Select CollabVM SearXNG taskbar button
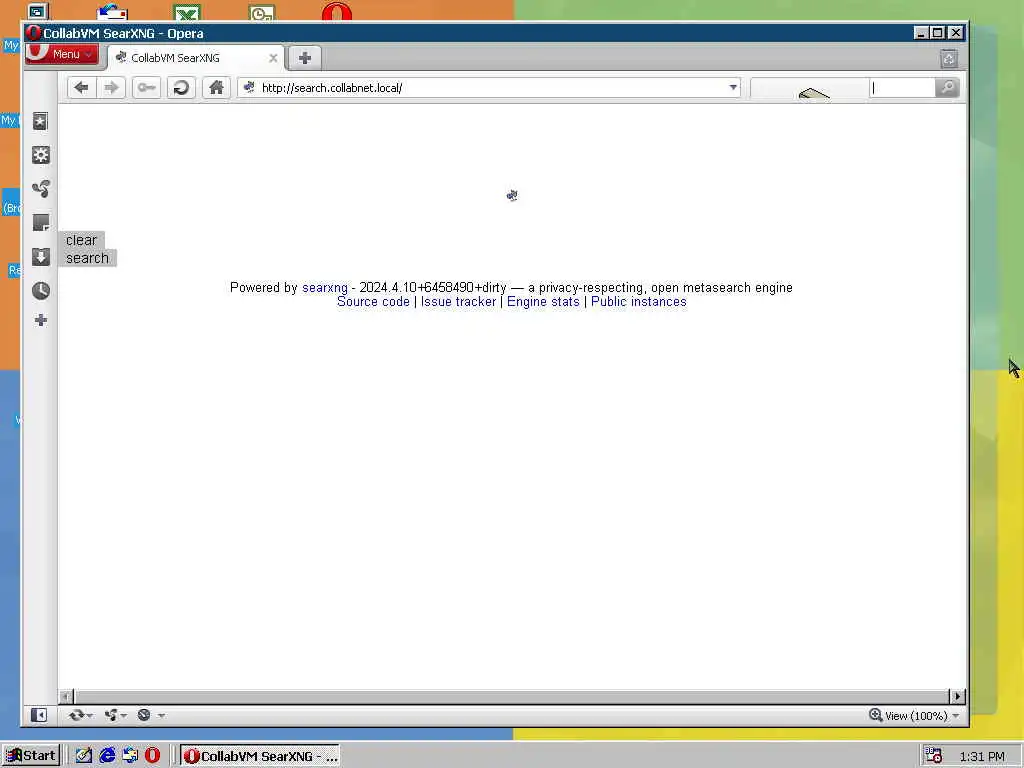Image resolution: width=1024 pixels, height=768 pixels. (x=260, y=756)
